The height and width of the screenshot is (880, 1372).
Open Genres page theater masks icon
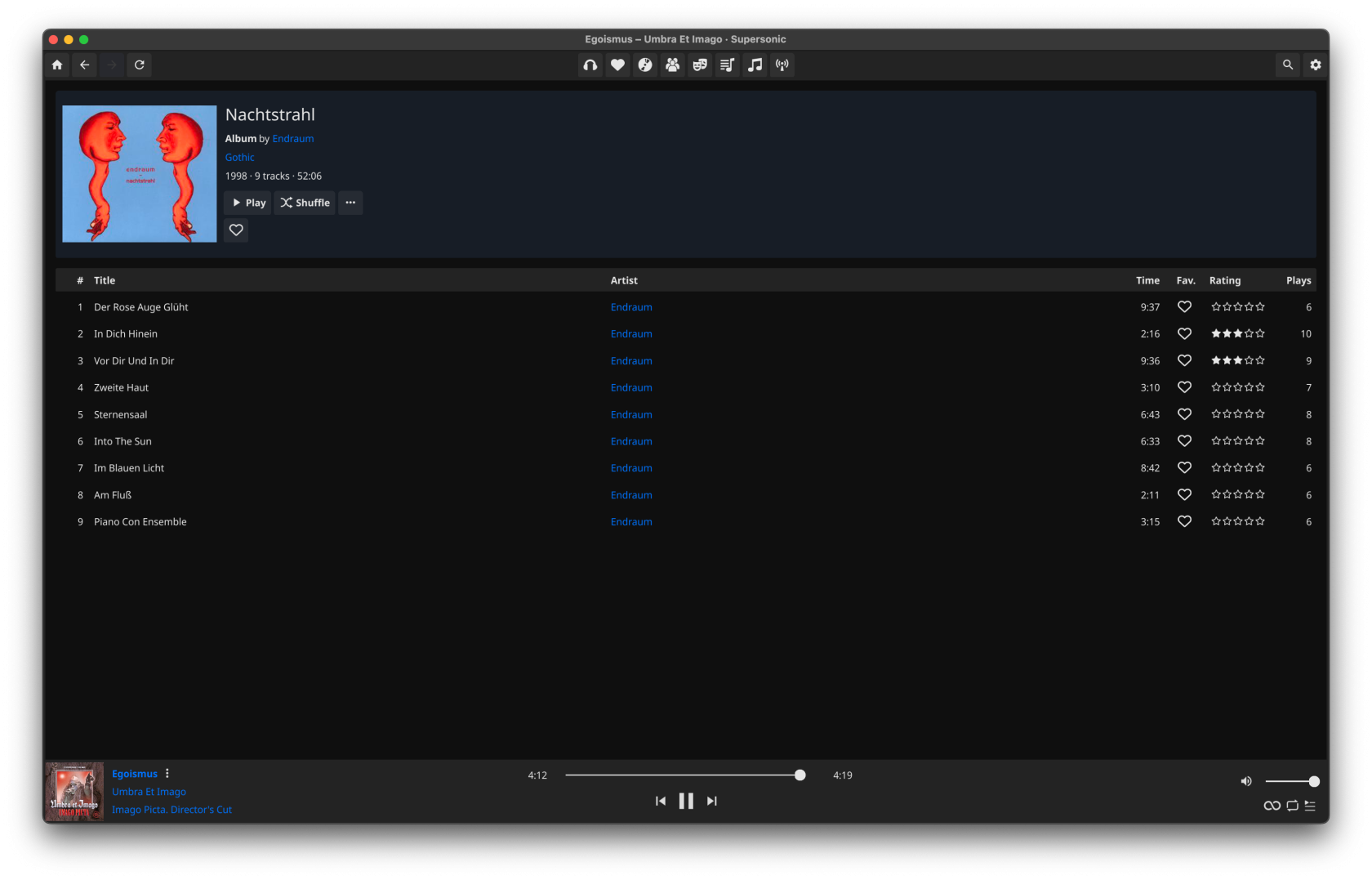(700, 65)
